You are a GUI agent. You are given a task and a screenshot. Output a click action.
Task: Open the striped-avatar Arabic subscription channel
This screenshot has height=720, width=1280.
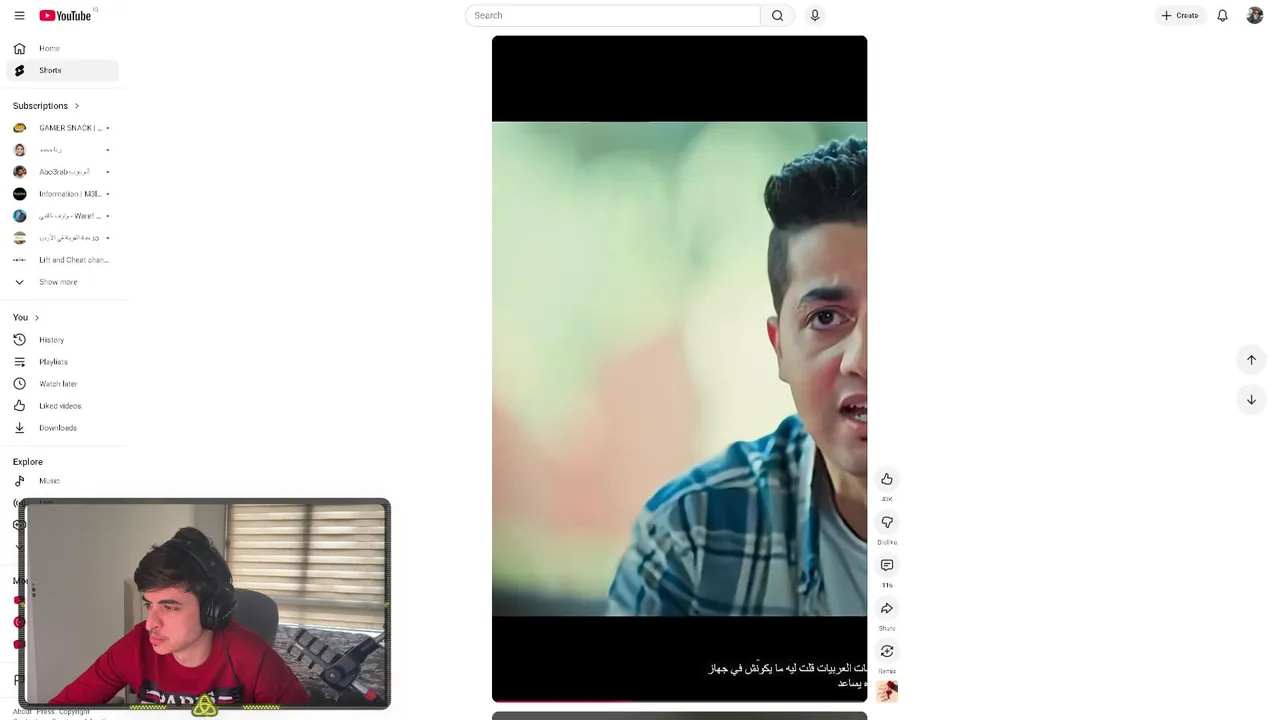pos(62,238)
